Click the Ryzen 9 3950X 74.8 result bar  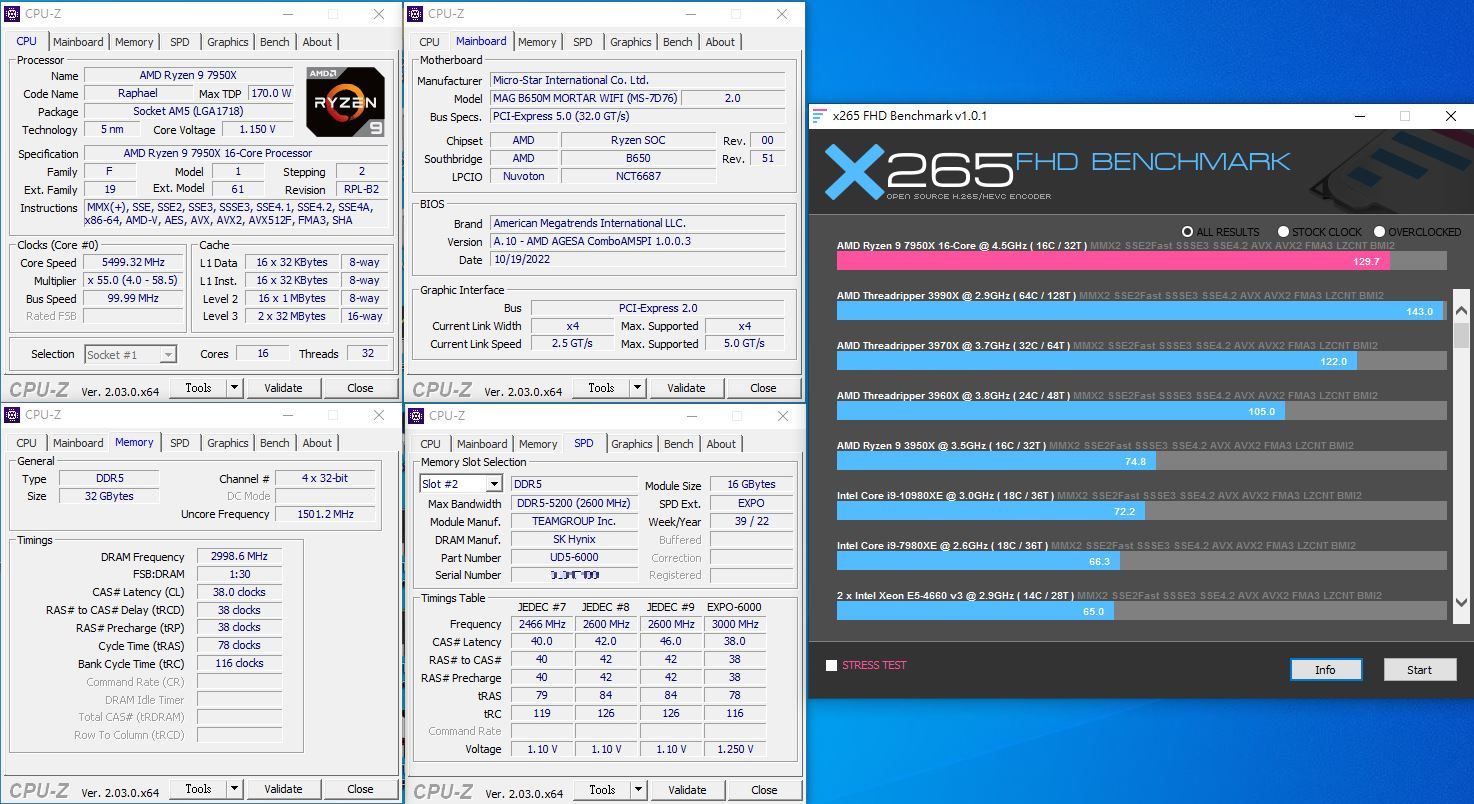coord(996,461)
